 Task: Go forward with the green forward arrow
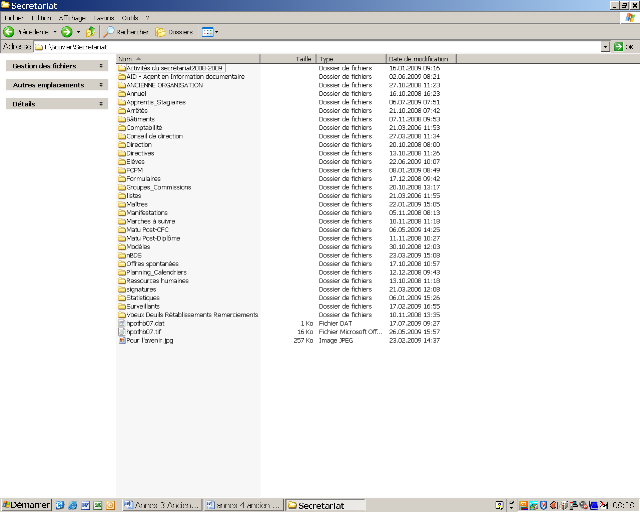(x=67, y=32)
